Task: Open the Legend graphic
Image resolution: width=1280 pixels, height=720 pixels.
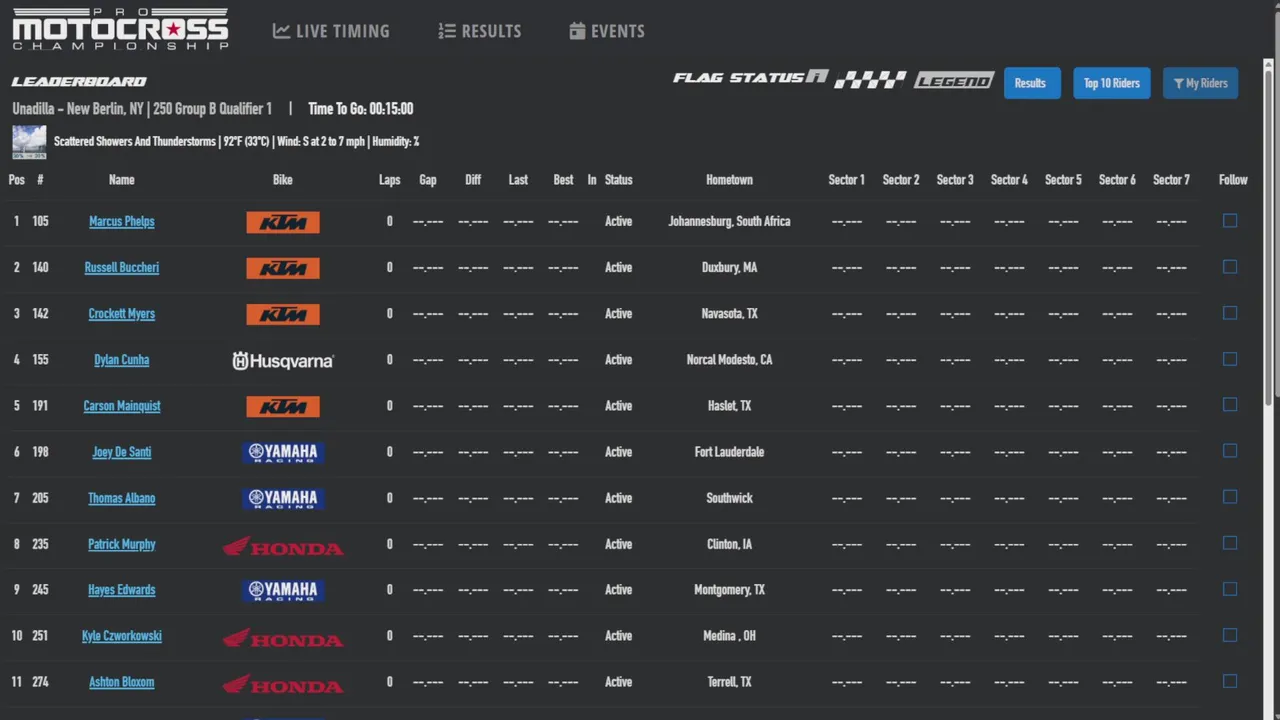Action: pyautogui.click(x=954, y=81)
